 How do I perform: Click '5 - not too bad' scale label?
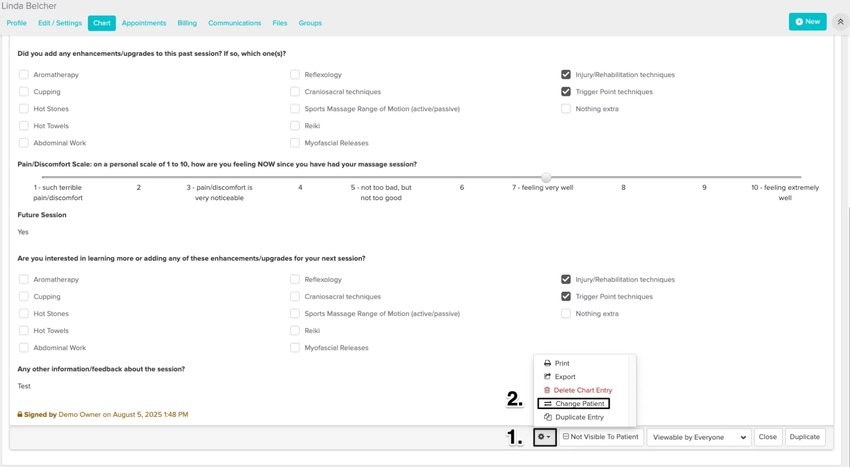(x=381, y=193)
